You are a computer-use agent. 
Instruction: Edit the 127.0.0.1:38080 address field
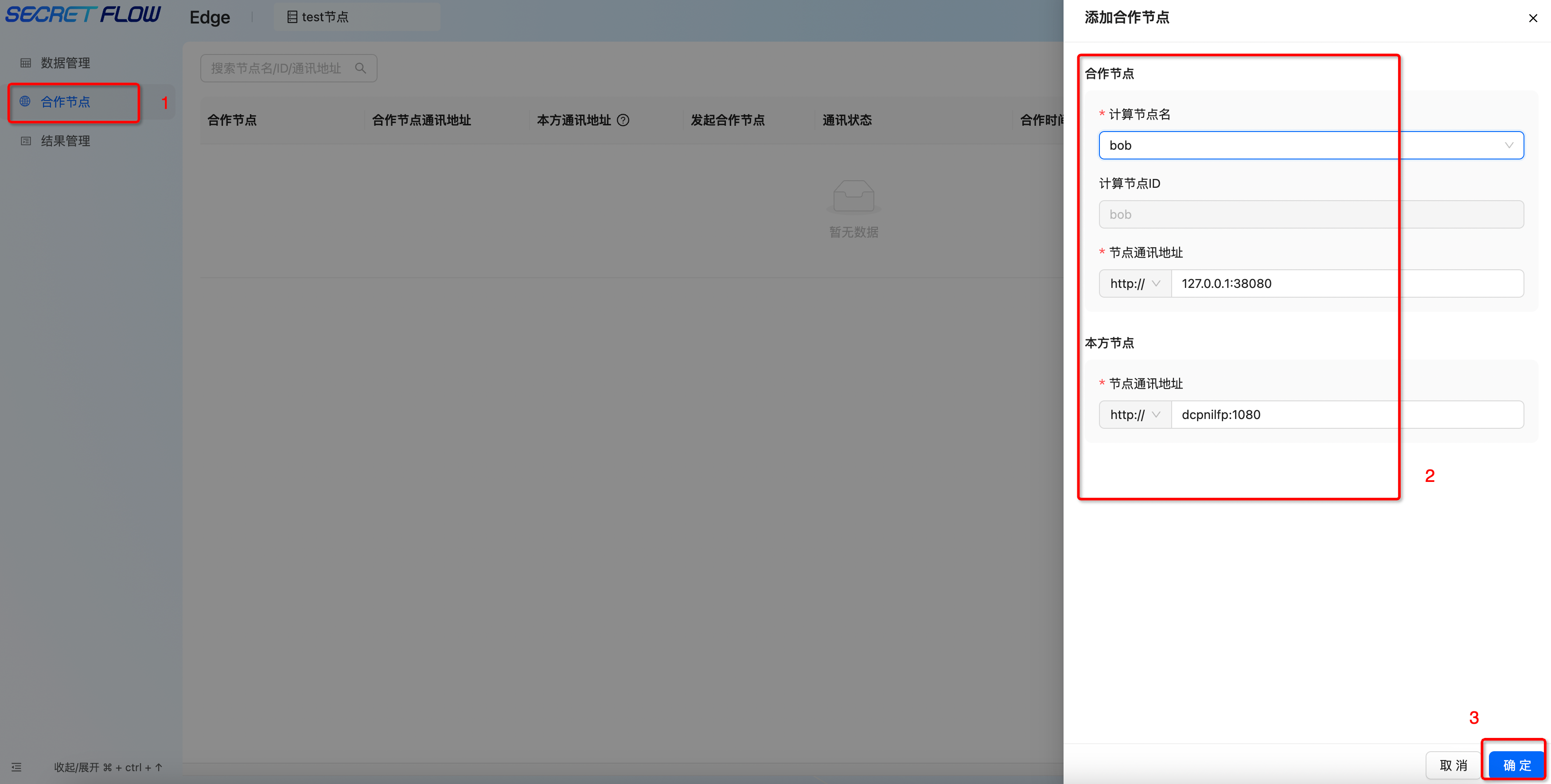pyautogui.click(x=1347, y=283)
